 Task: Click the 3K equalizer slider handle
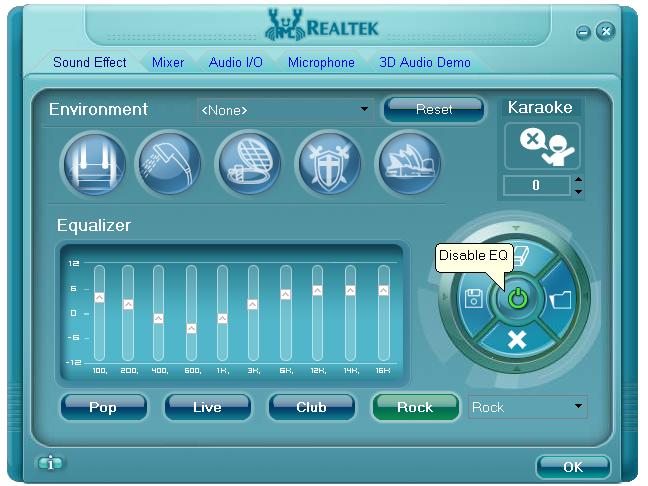coord(253,305)
